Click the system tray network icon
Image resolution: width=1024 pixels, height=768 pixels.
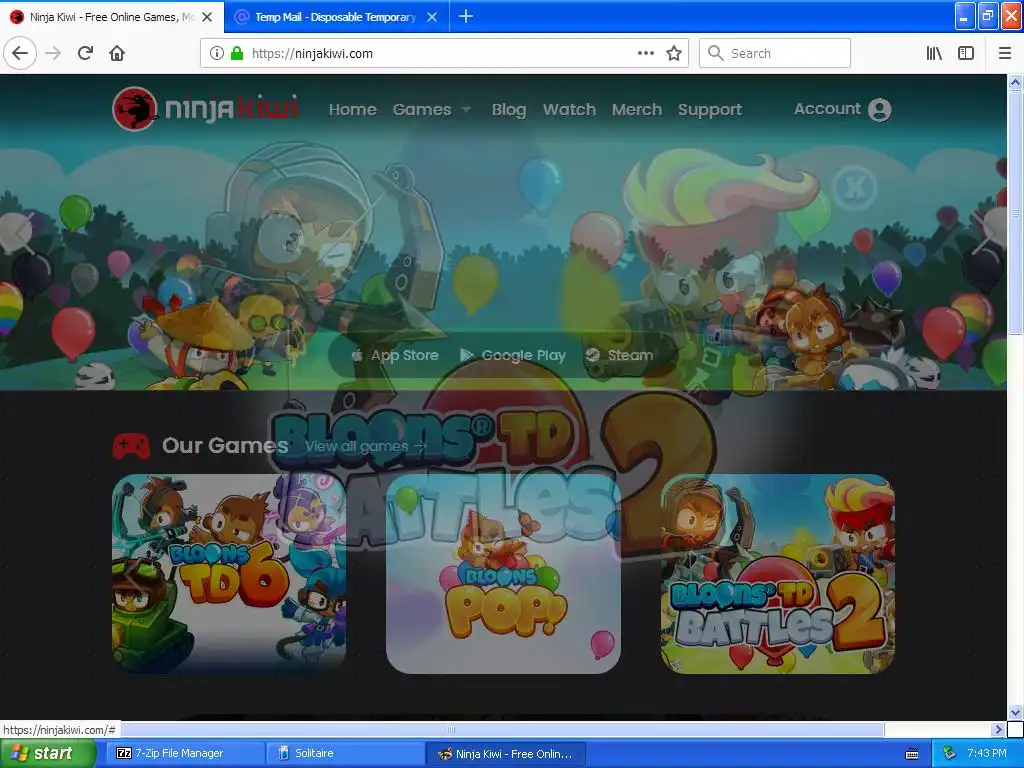(x=950, y=753)
